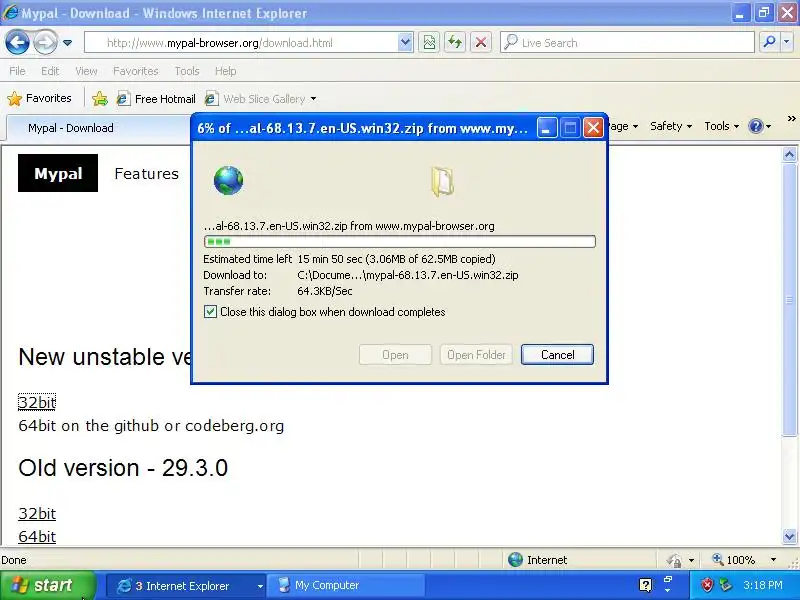
Task: Open the search provider dropdown arrow
Action: (787, 43)
